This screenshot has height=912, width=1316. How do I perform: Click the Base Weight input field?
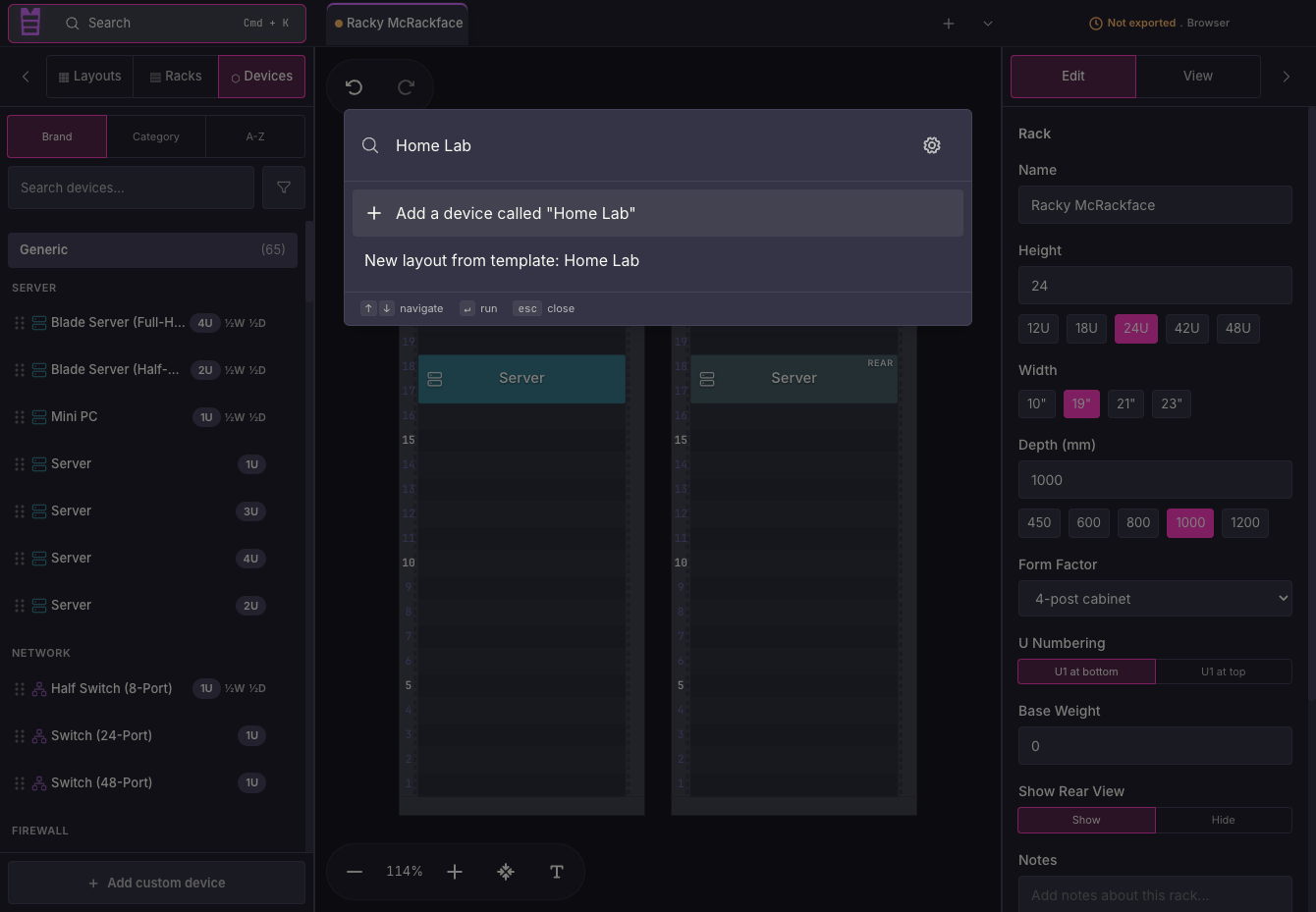click(x=1155, y=746)
